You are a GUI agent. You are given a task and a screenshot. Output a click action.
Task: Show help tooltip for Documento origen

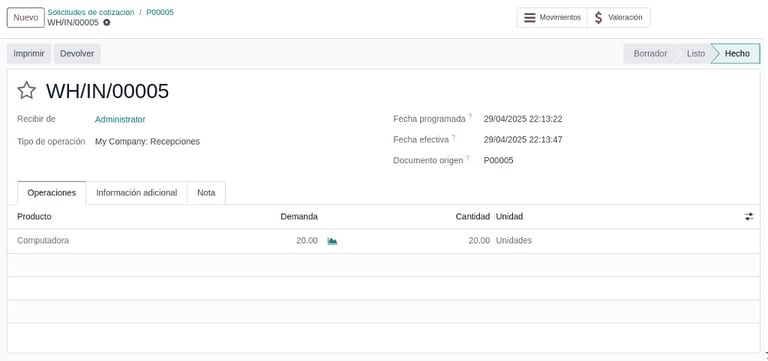click(x=468, y=158)
